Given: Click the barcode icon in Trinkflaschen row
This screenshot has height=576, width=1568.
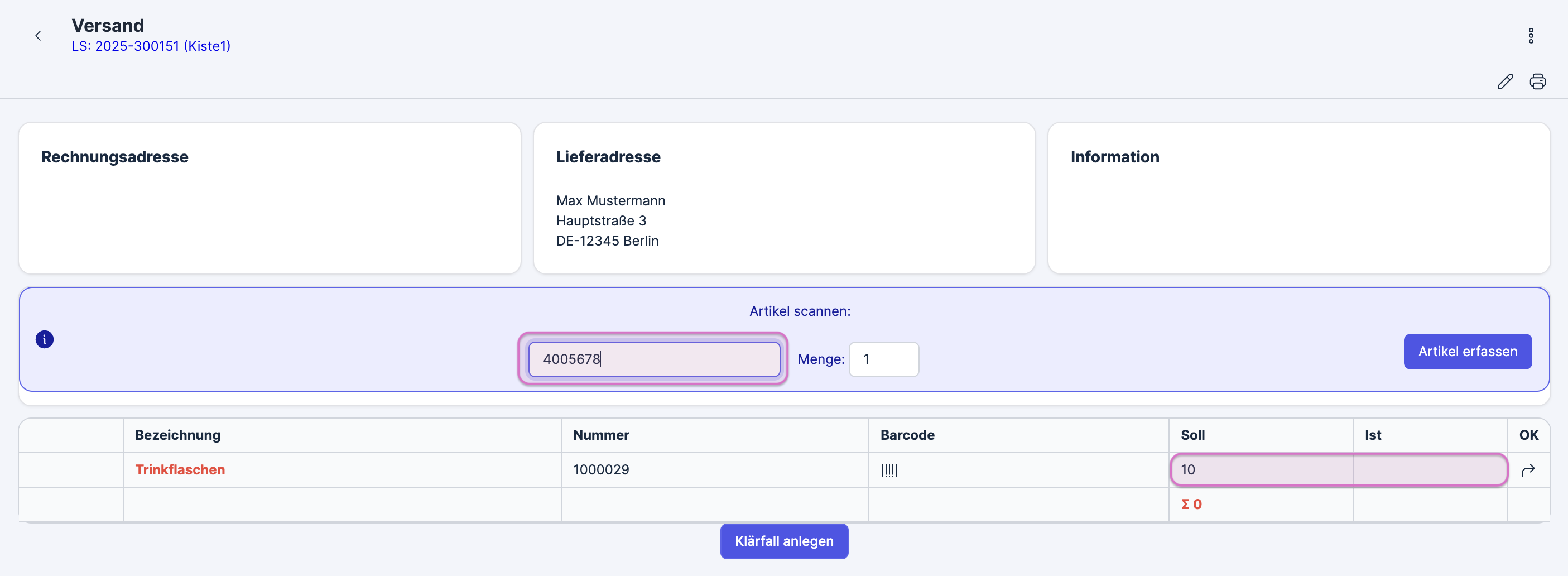Looking at the screenshot, I should click(889, 470).
